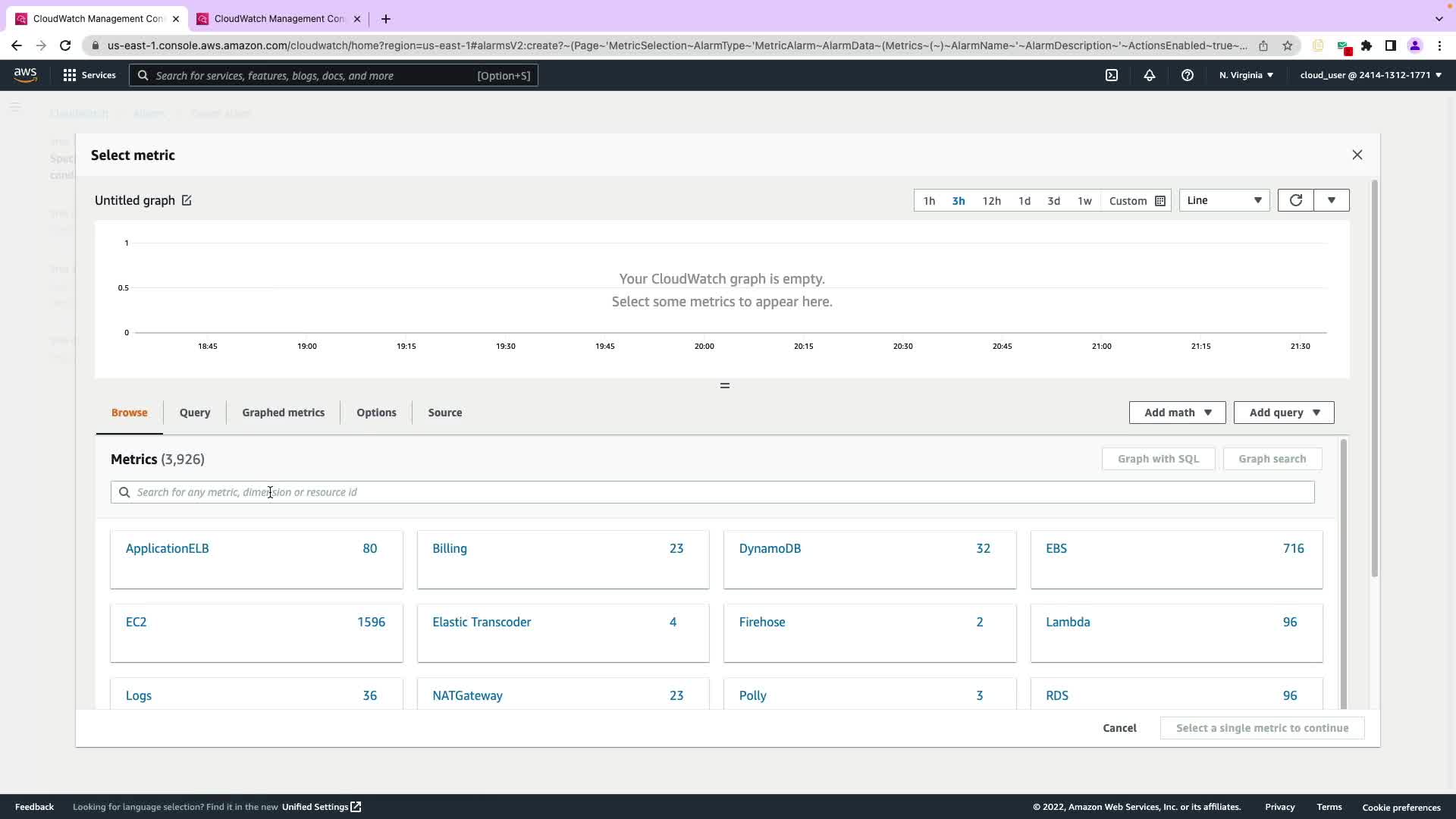
Task: Click the Cancel button
Action: [1119, 728]
